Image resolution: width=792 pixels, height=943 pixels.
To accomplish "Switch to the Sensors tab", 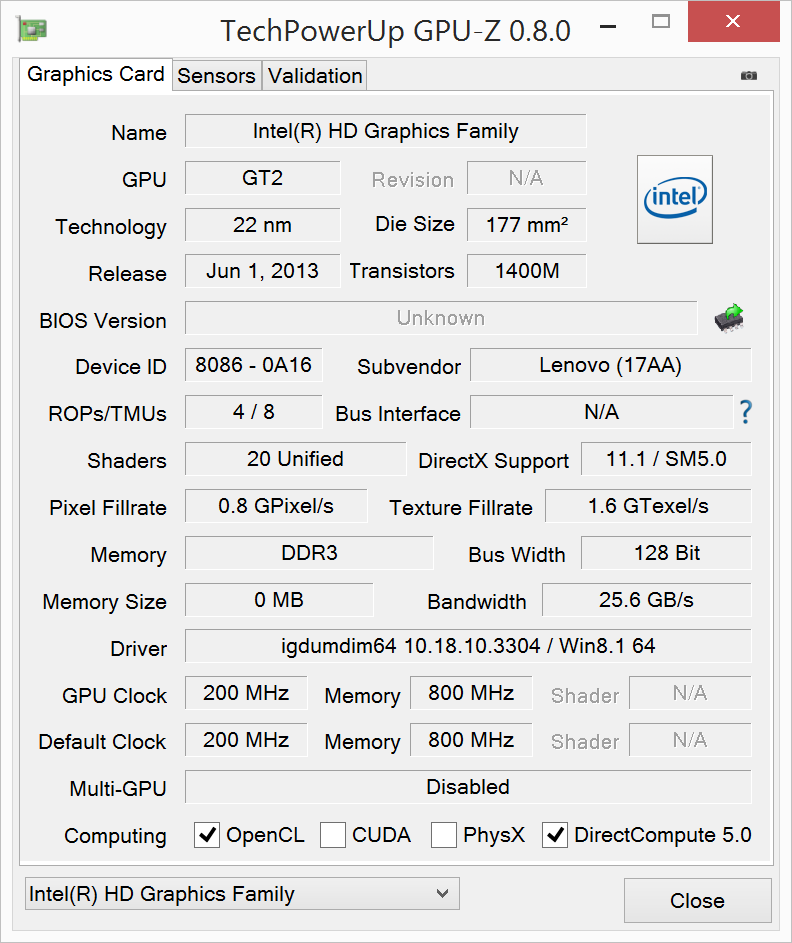I will point(216,76).
